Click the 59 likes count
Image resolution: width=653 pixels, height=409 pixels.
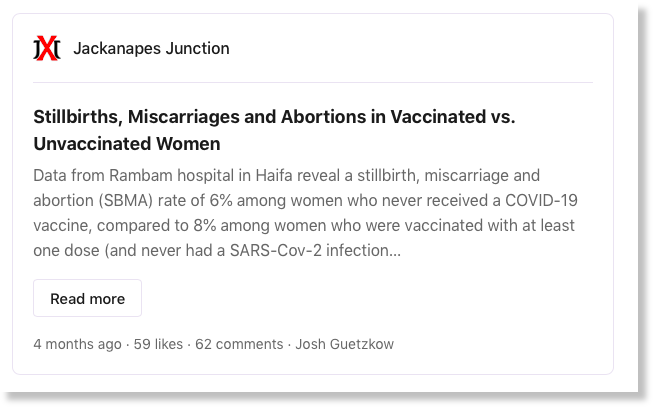pyautogui.click(x=158, y=344)
